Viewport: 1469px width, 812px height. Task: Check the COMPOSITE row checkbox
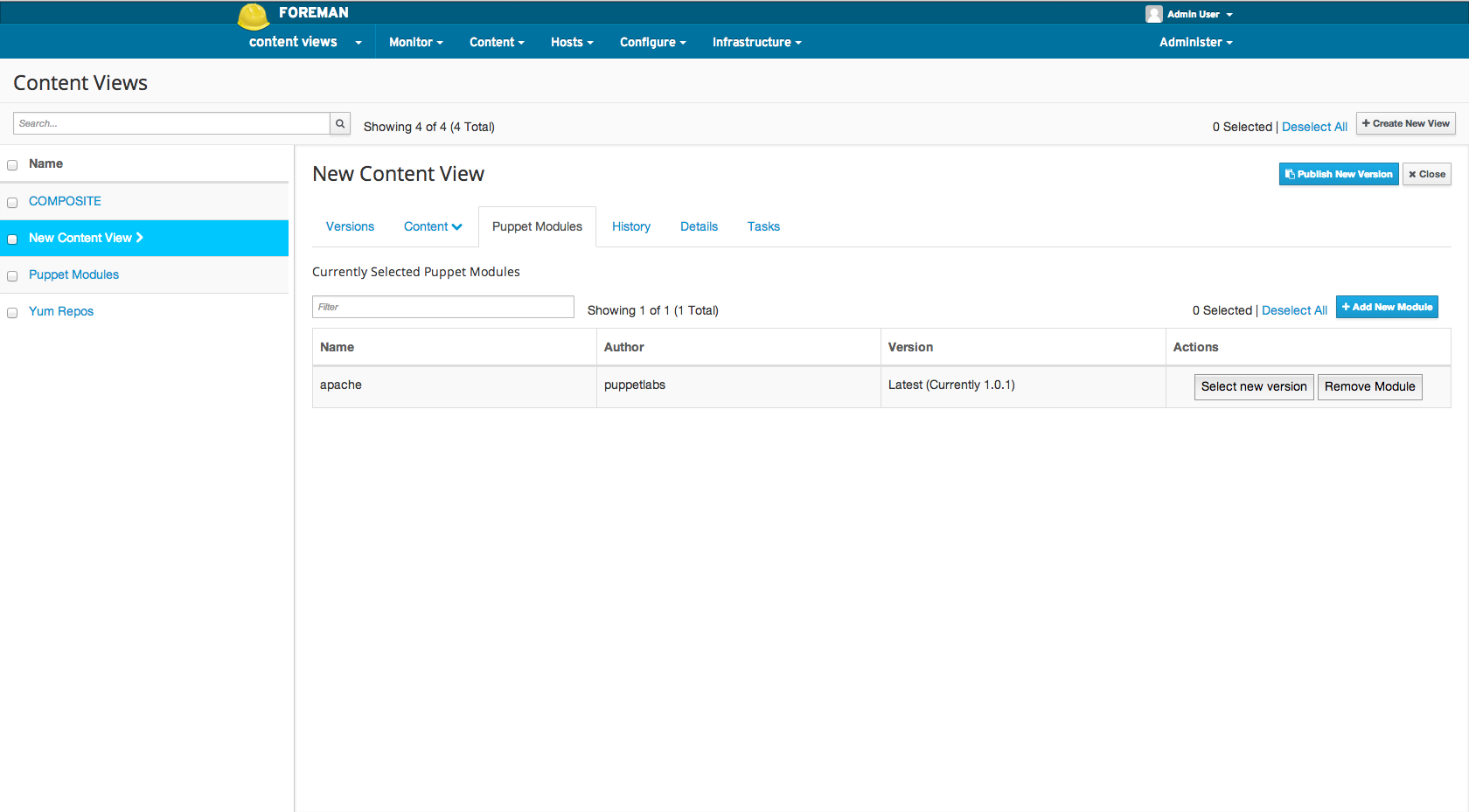click(12, 203)
